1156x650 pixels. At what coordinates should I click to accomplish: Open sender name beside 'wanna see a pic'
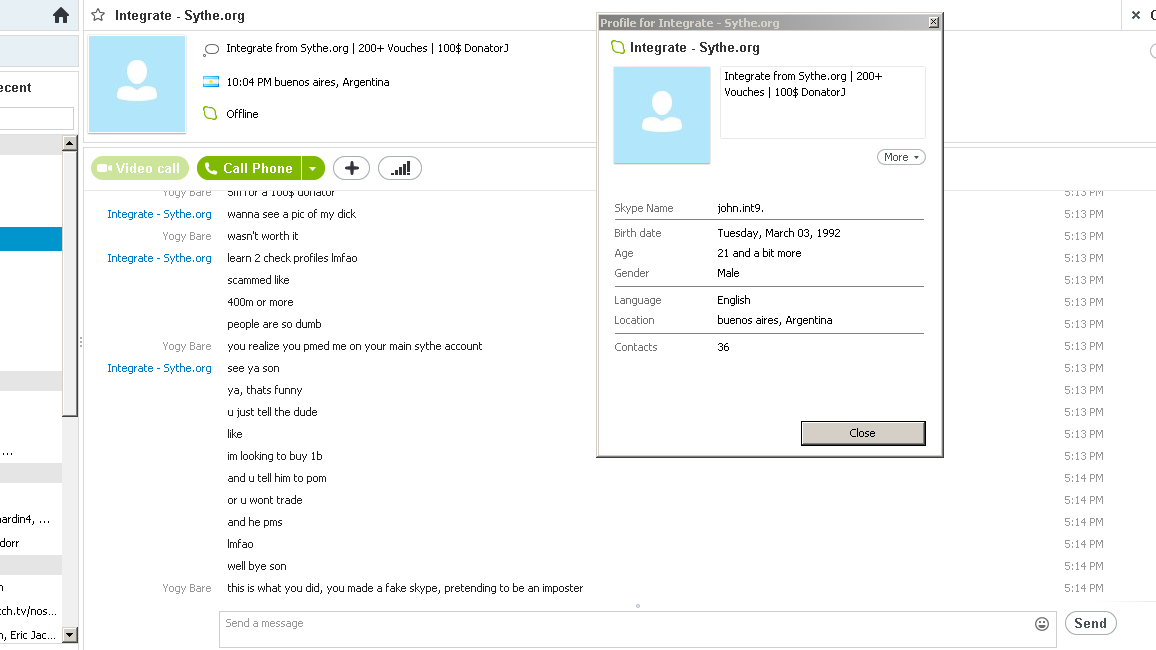point(159,214)
